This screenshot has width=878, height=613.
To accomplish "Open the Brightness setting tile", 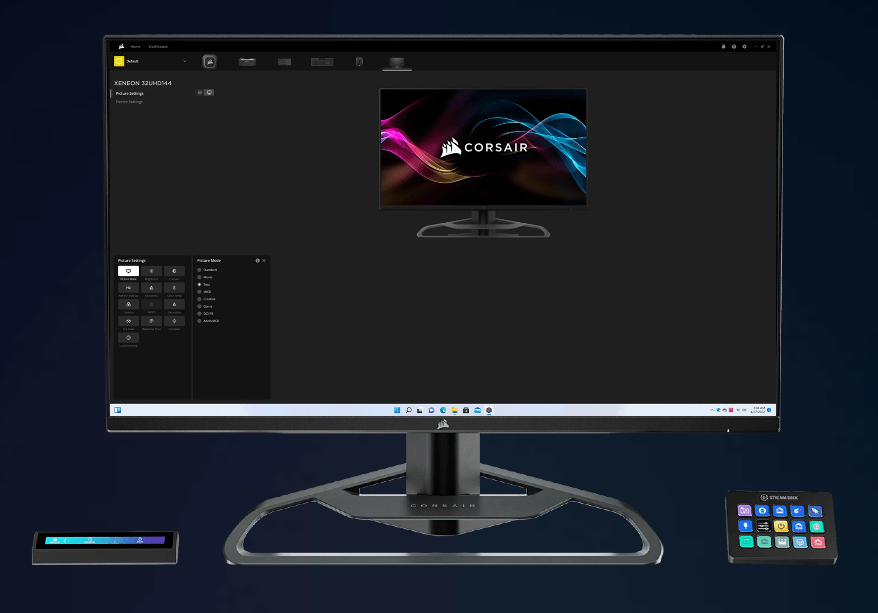I will coord(151,272).
